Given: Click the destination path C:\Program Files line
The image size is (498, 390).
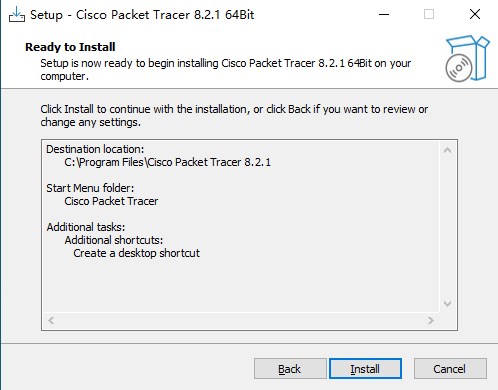Looking at the screenshot, I should click(x=167, y=162).
